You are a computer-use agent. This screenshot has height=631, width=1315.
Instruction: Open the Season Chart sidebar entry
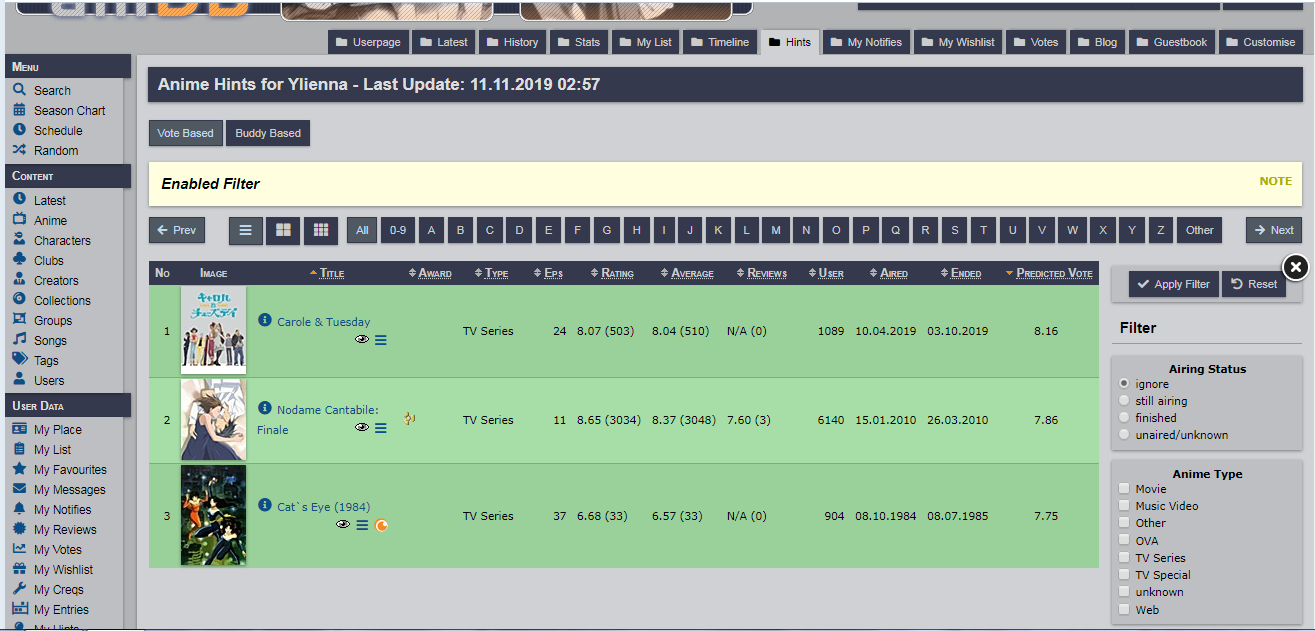click(x=69, y=110)
